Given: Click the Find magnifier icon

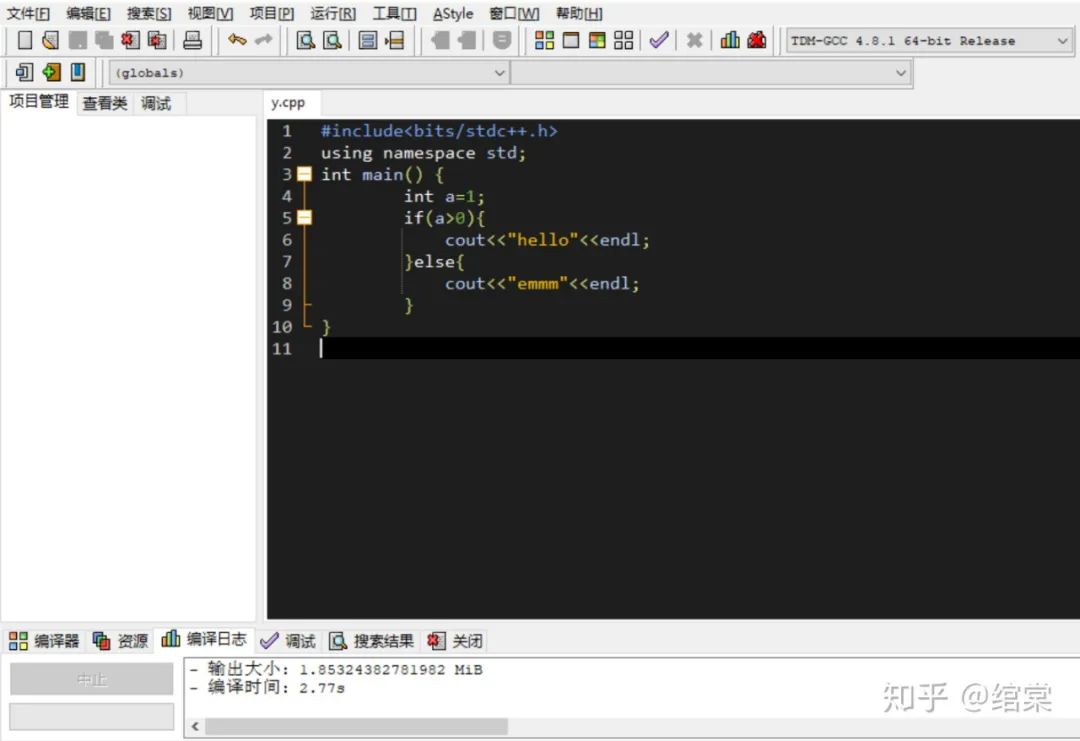Looking at the screenshot, I should click(x=305, y=40).
